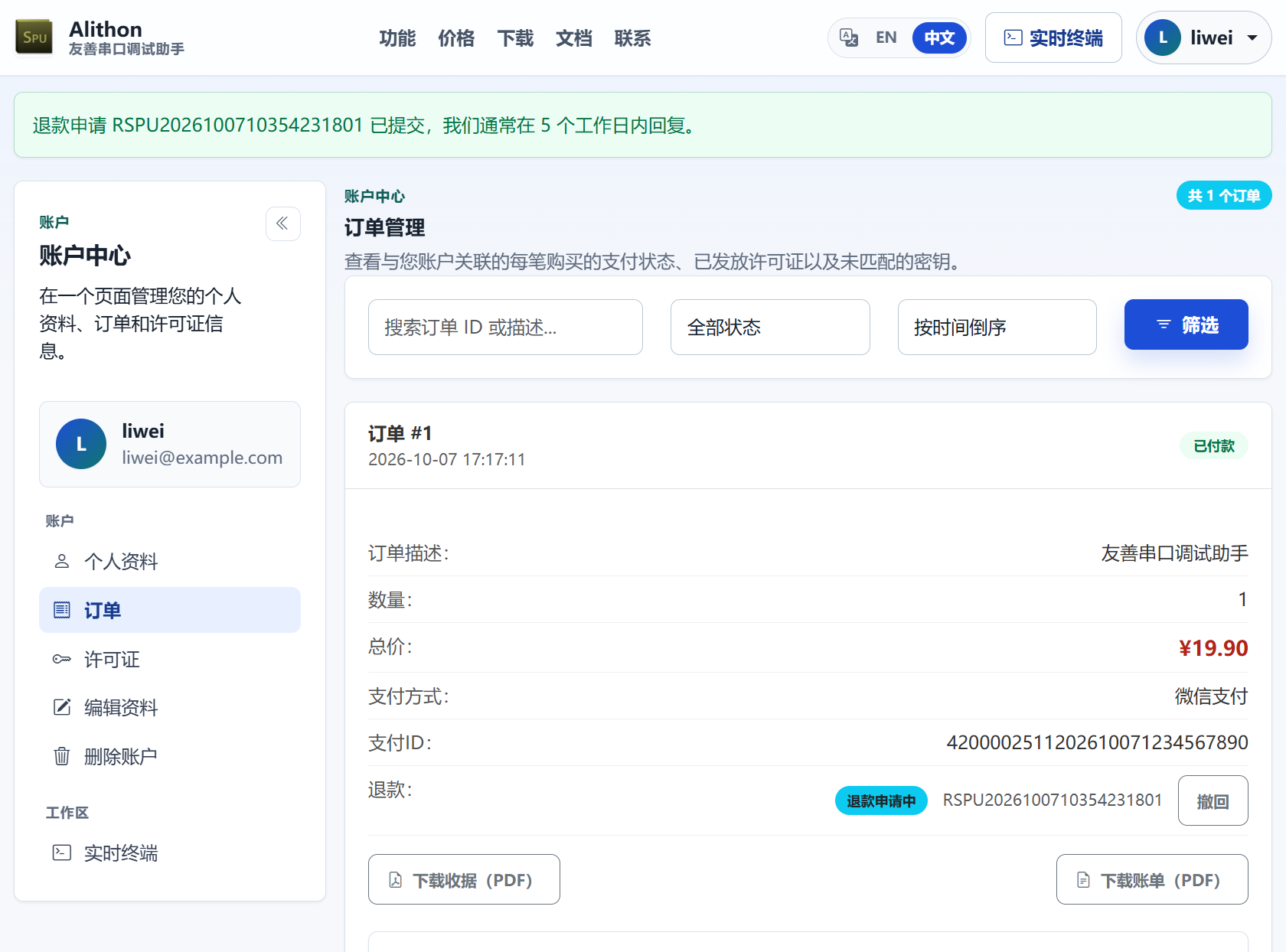
Task: Click the 撤回 refund withdraw button
Action: [1213, 800]
